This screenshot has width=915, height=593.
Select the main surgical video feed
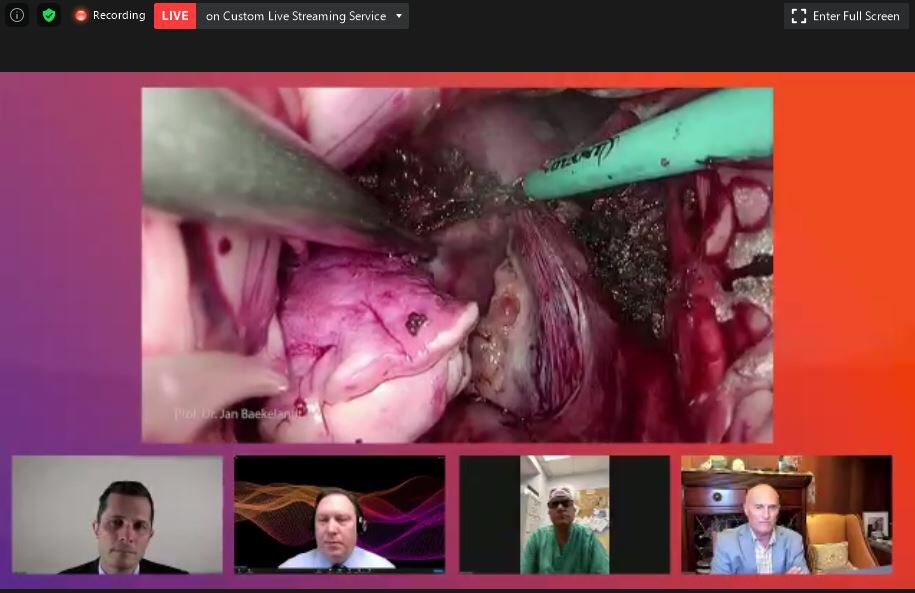coord(457,265)
